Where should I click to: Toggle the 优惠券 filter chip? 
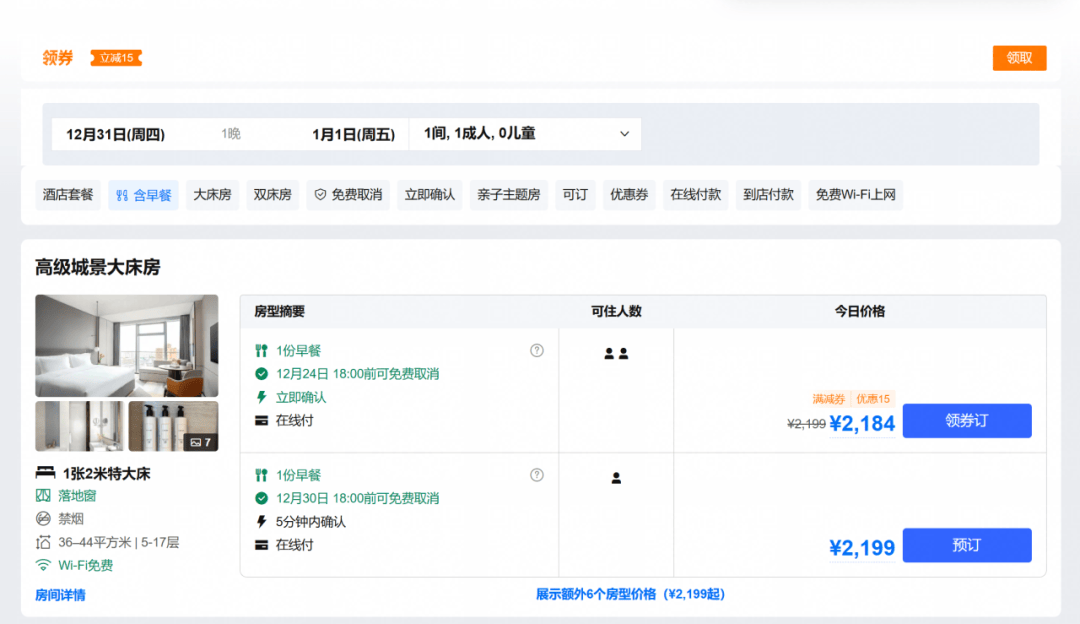coord(629,195)
